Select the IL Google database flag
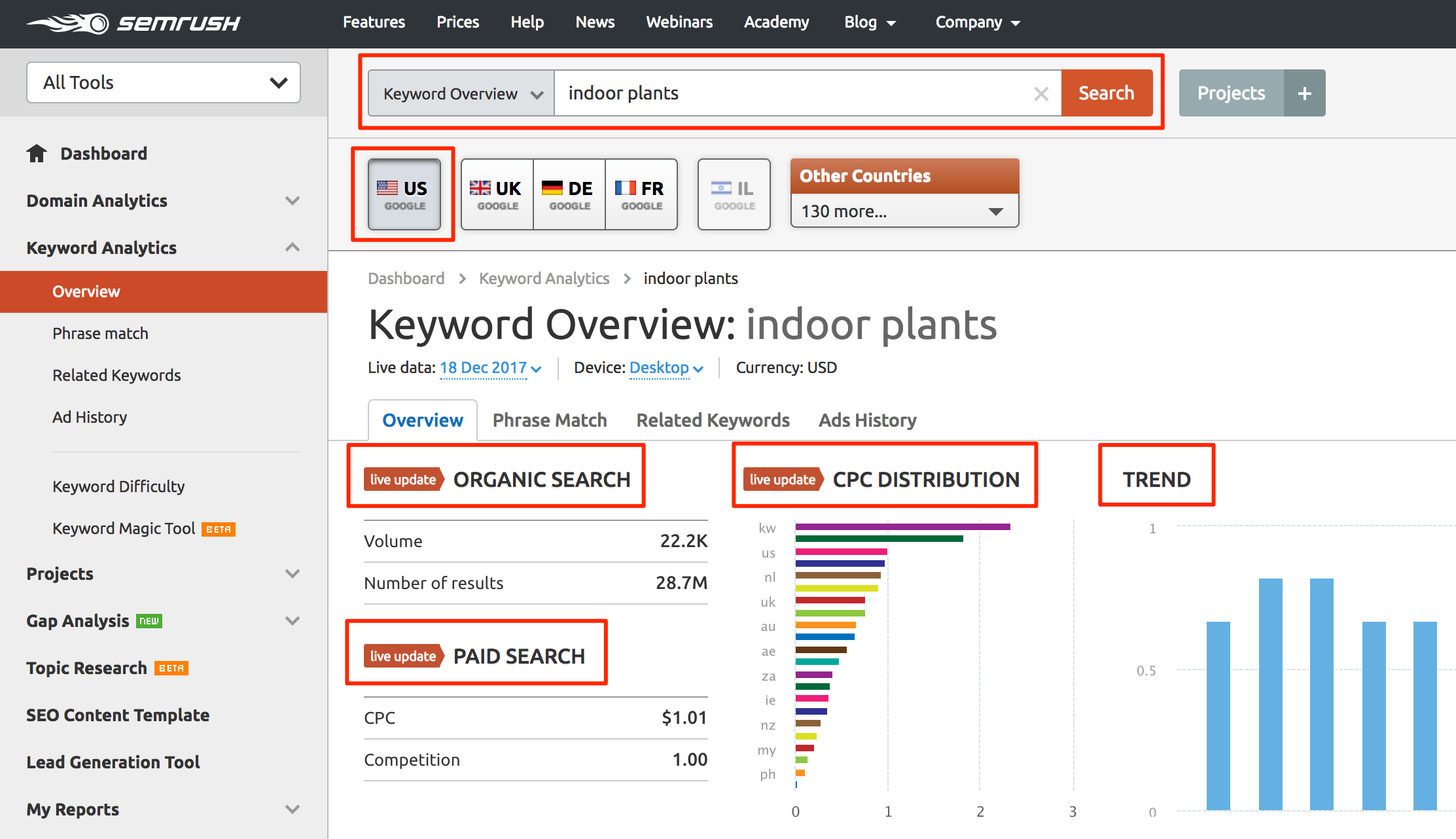Screen dimensions: 1456x839 click(734, 194)
